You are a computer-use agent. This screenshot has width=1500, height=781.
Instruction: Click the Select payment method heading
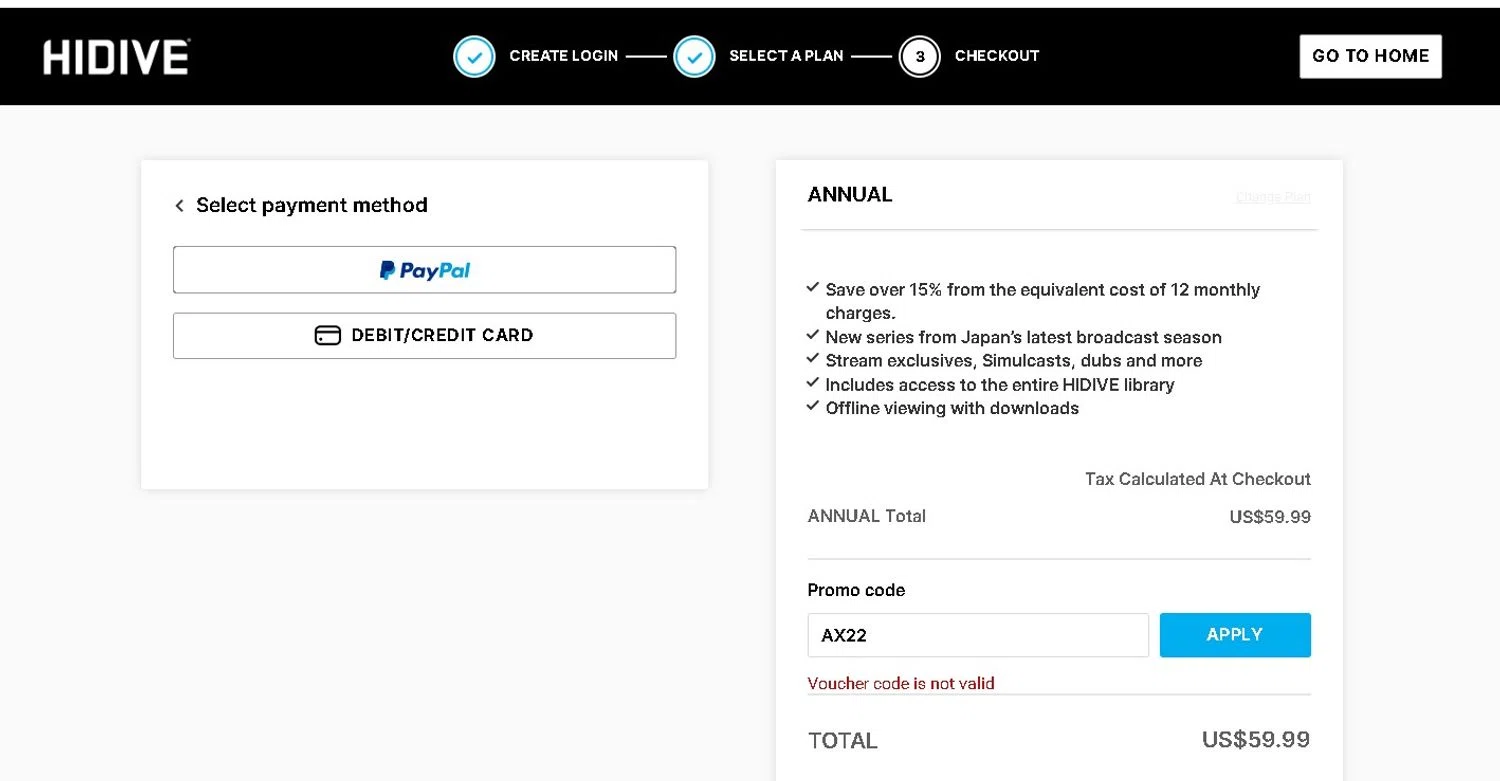312,205
